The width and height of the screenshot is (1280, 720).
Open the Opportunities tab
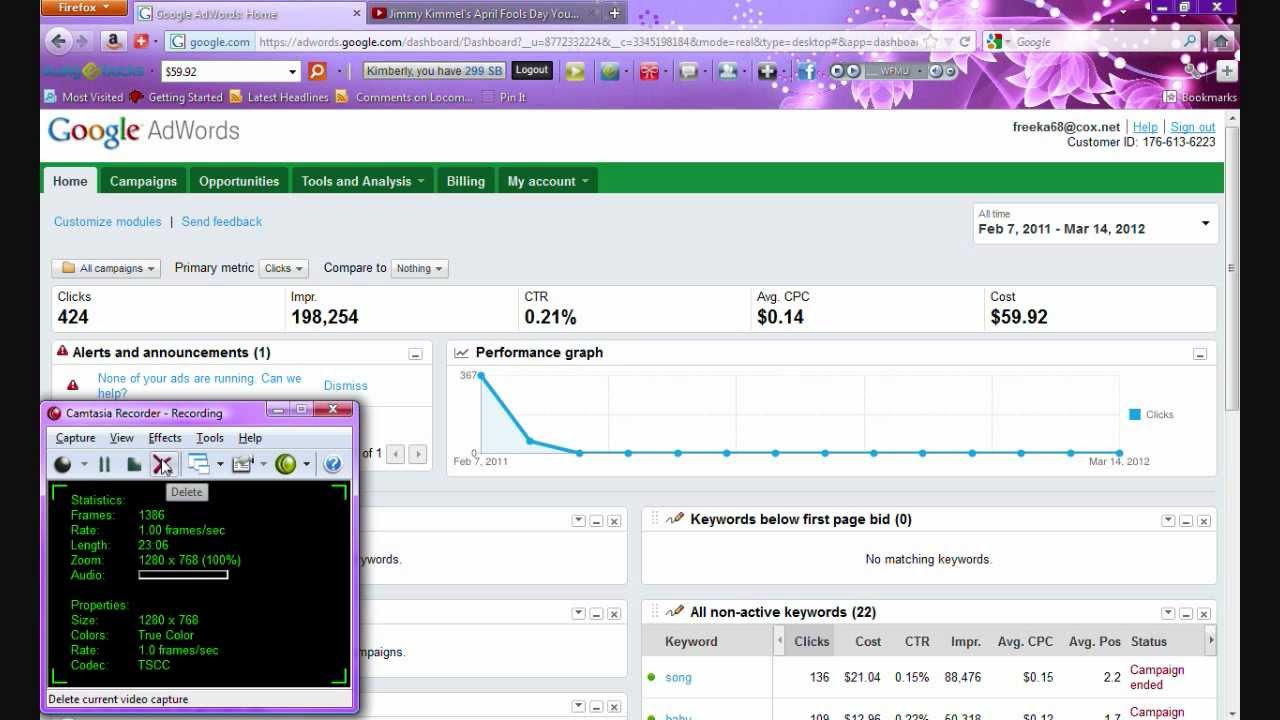click(x=239, y=181)
